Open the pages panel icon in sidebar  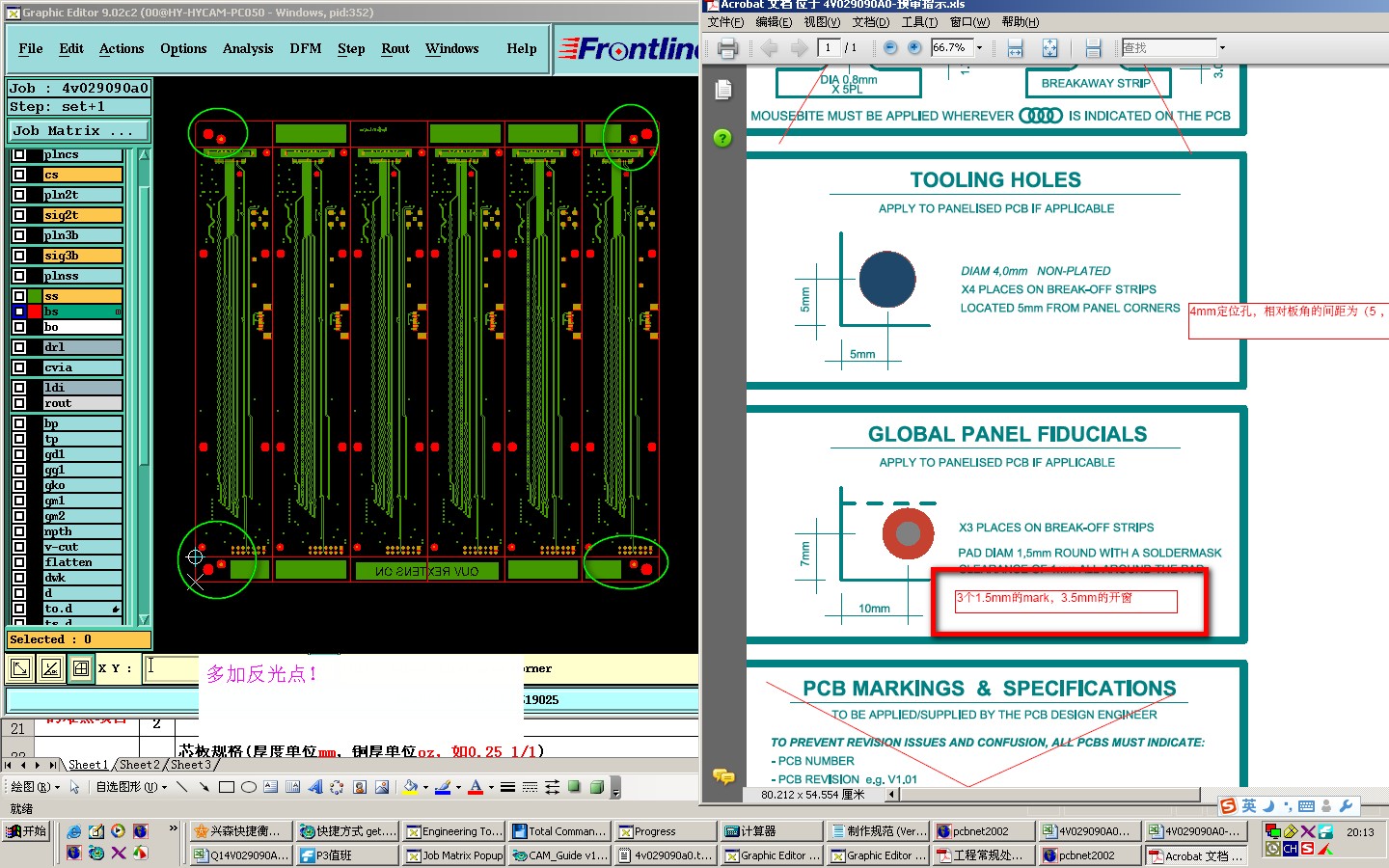pos(723,90)
